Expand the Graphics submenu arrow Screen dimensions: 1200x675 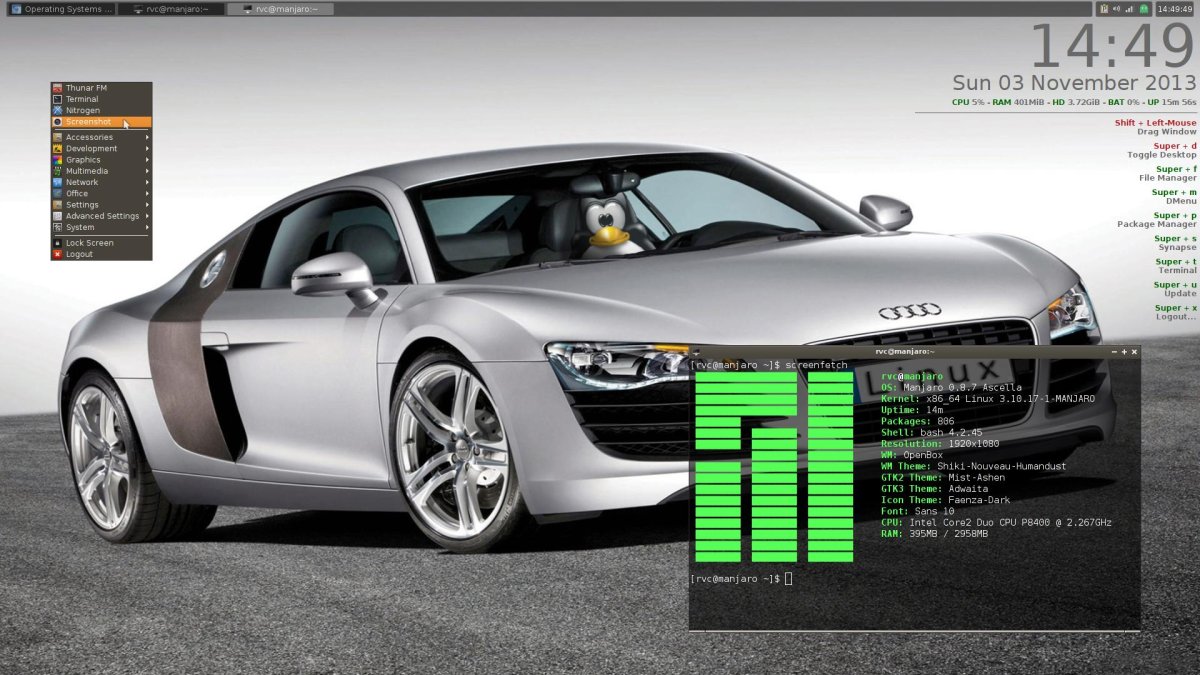[x=147, y=160]
